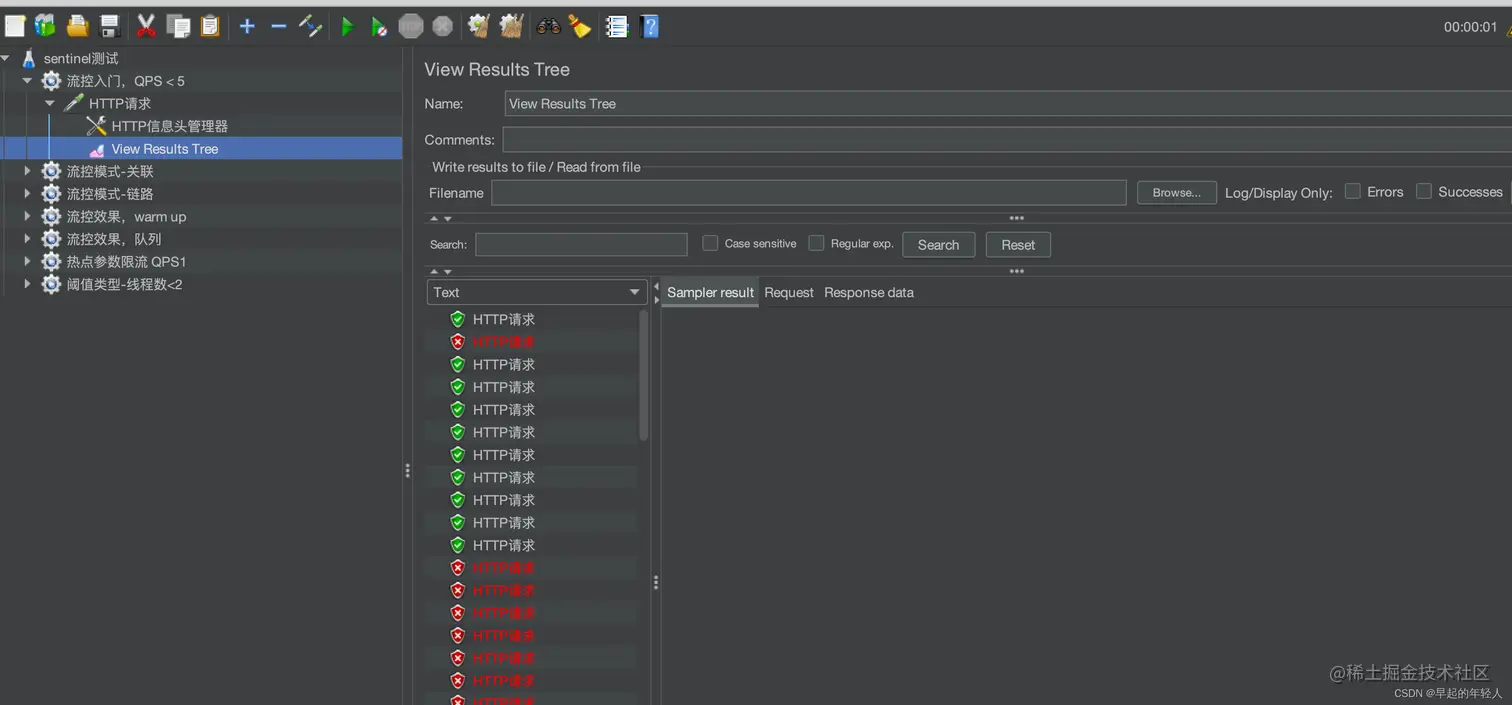Toggle enable/disable of the selected element
This screenshot has height=705, width=1512.
[x=310, y=27]
